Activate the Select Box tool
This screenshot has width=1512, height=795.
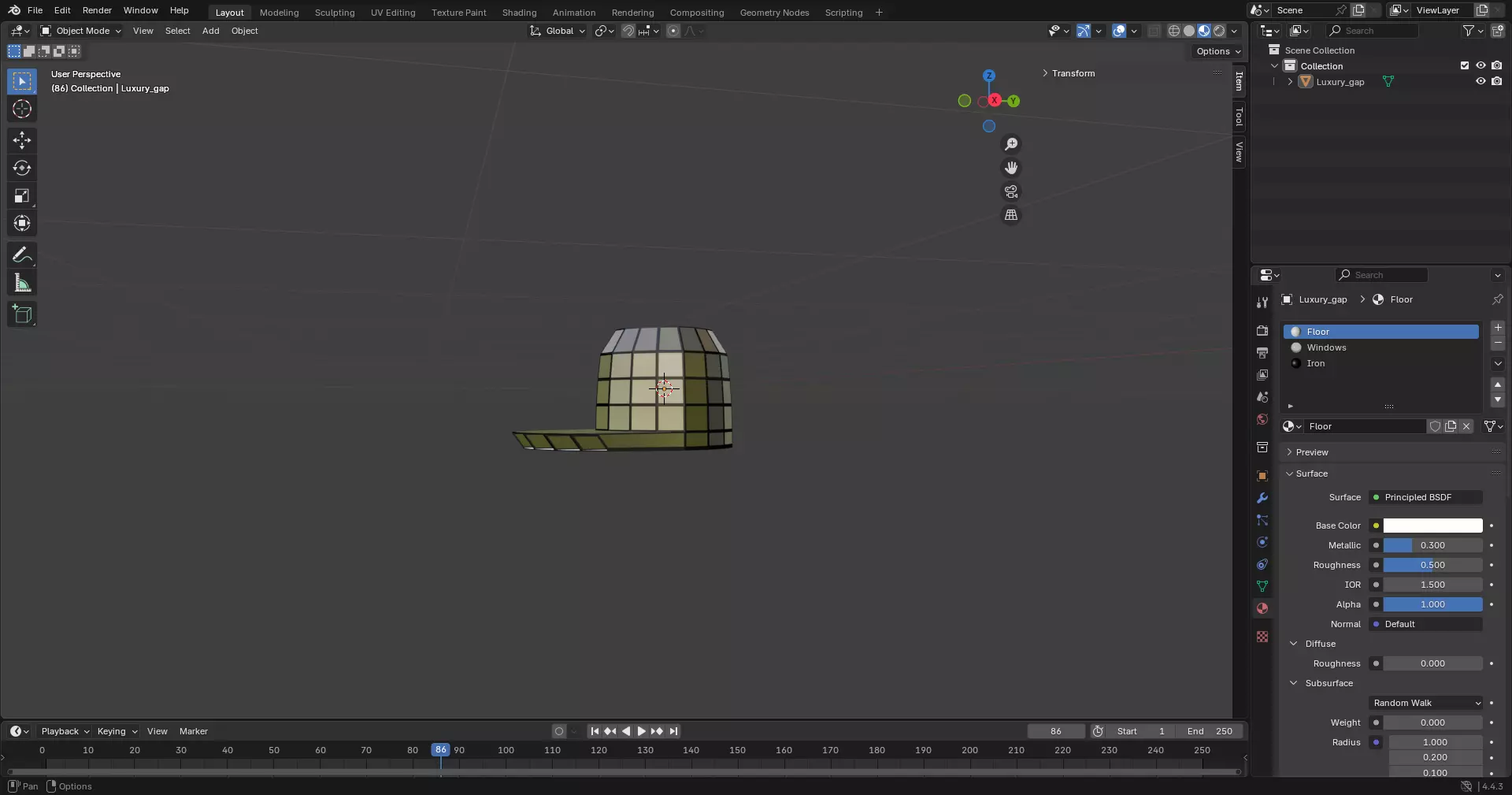pos(22,81)
